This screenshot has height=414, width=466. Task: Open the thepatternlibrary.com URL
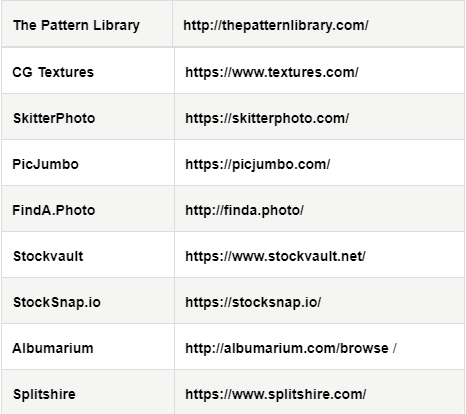[276, 26]
